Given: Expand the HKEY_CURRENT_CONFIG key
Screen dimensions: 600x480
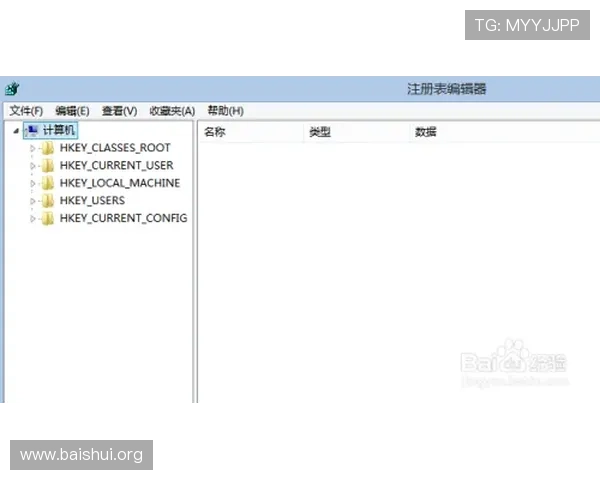Looking at the screenshot, I should [x=33, y=219].
